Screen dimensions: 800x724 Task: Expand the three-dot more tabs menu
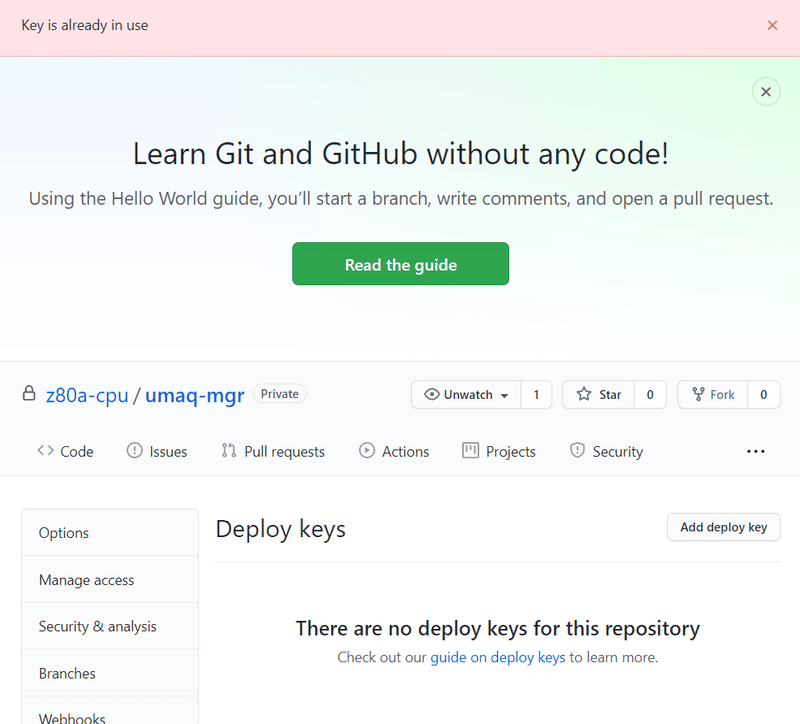756,452
